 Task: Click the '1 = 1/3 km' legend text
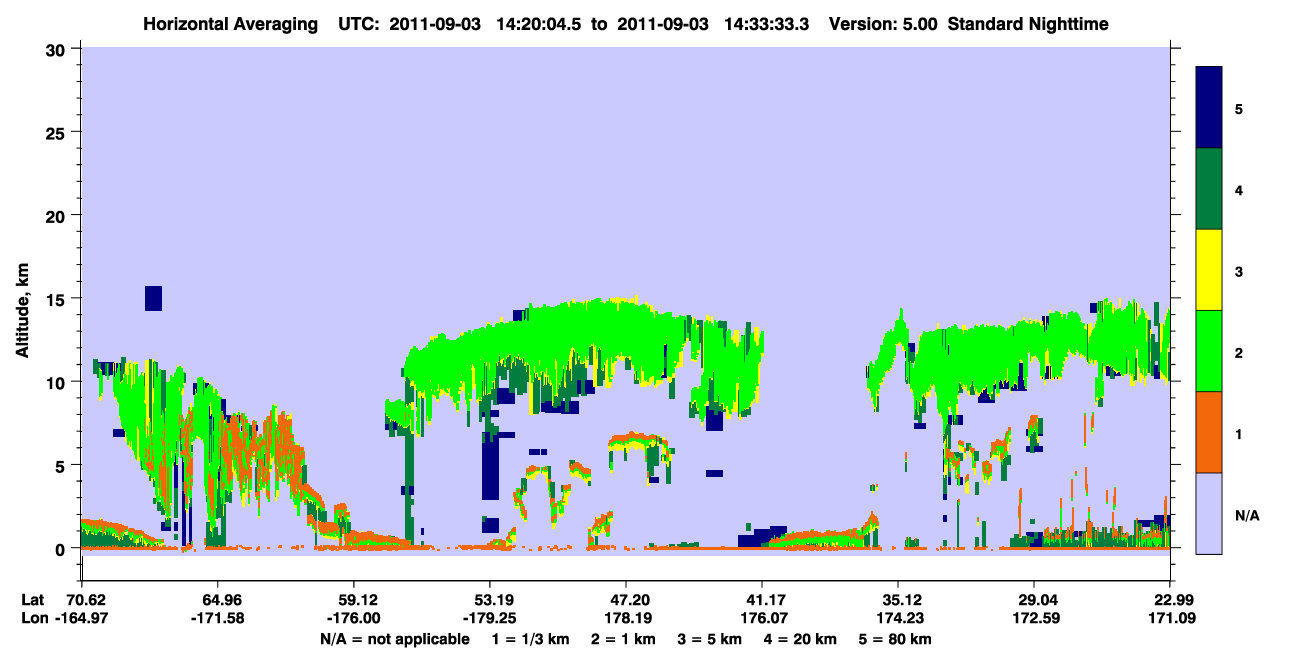coord(529,639)
